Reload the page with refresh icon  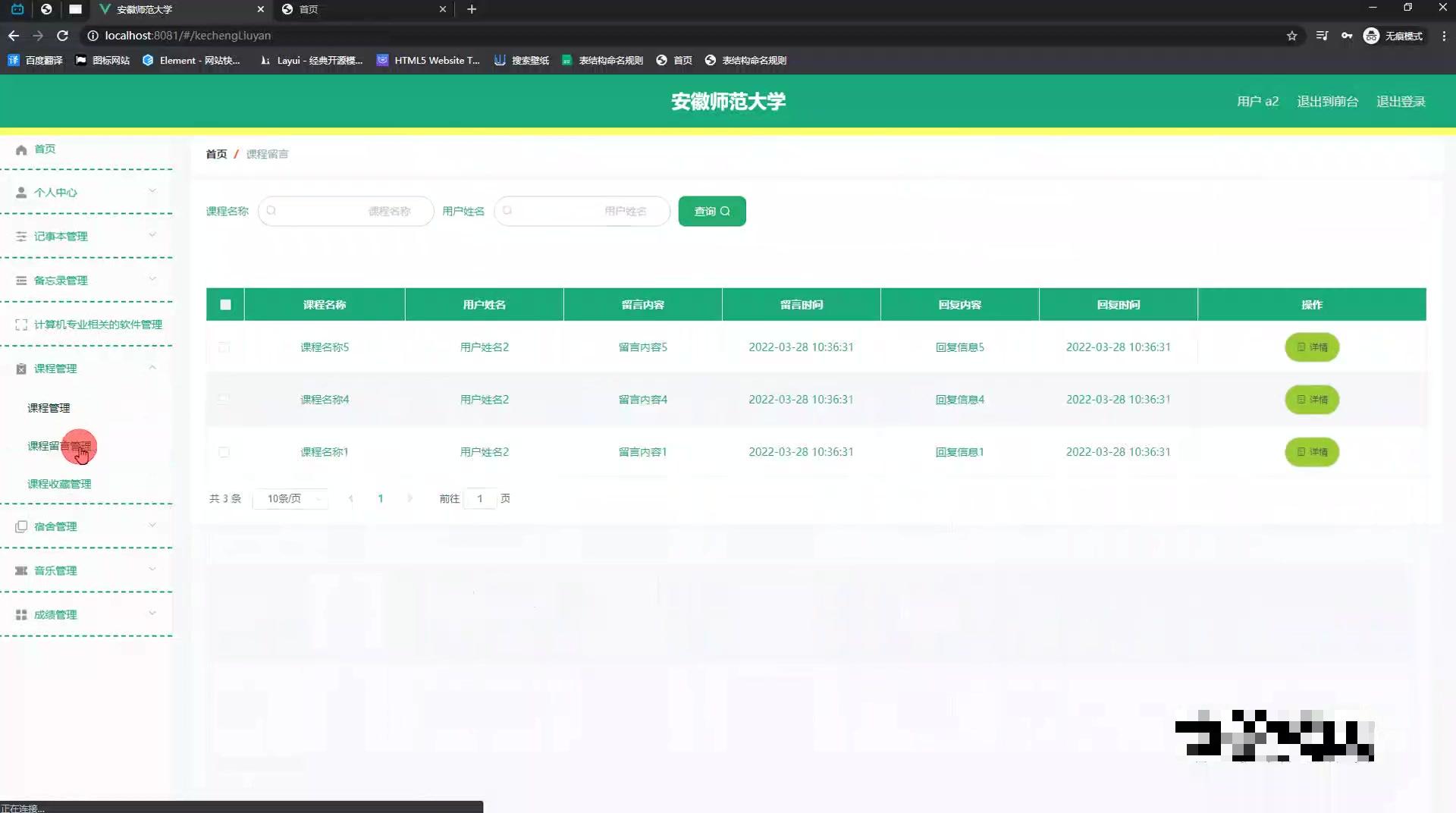[x=63, y=36]
